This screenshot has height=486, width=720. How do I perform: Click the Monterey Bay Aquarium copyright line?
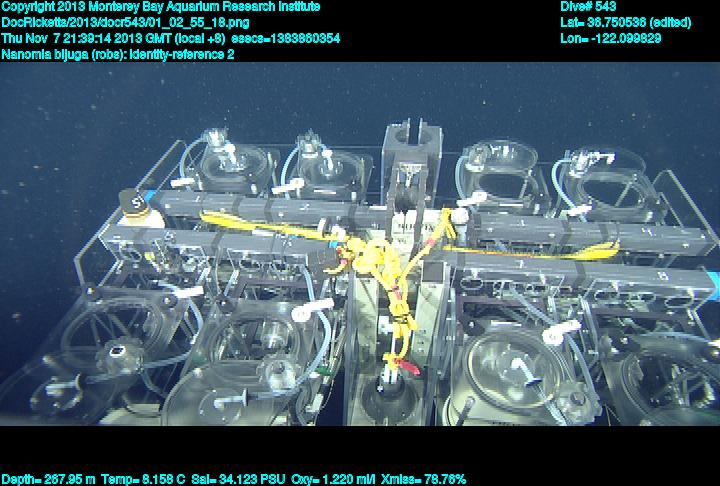160,7
